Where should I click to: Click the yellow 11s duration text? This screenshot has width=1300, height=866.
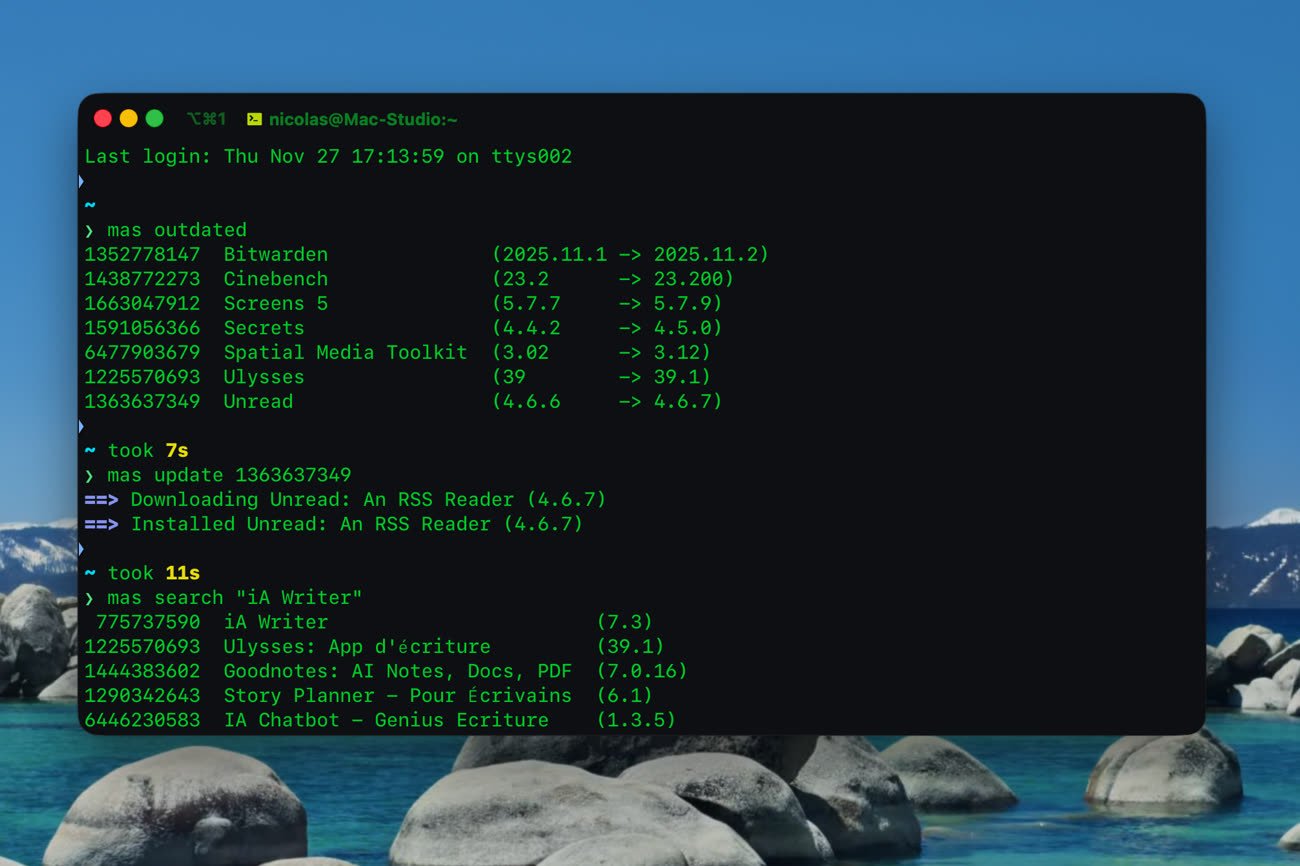(x=182, y=573)
